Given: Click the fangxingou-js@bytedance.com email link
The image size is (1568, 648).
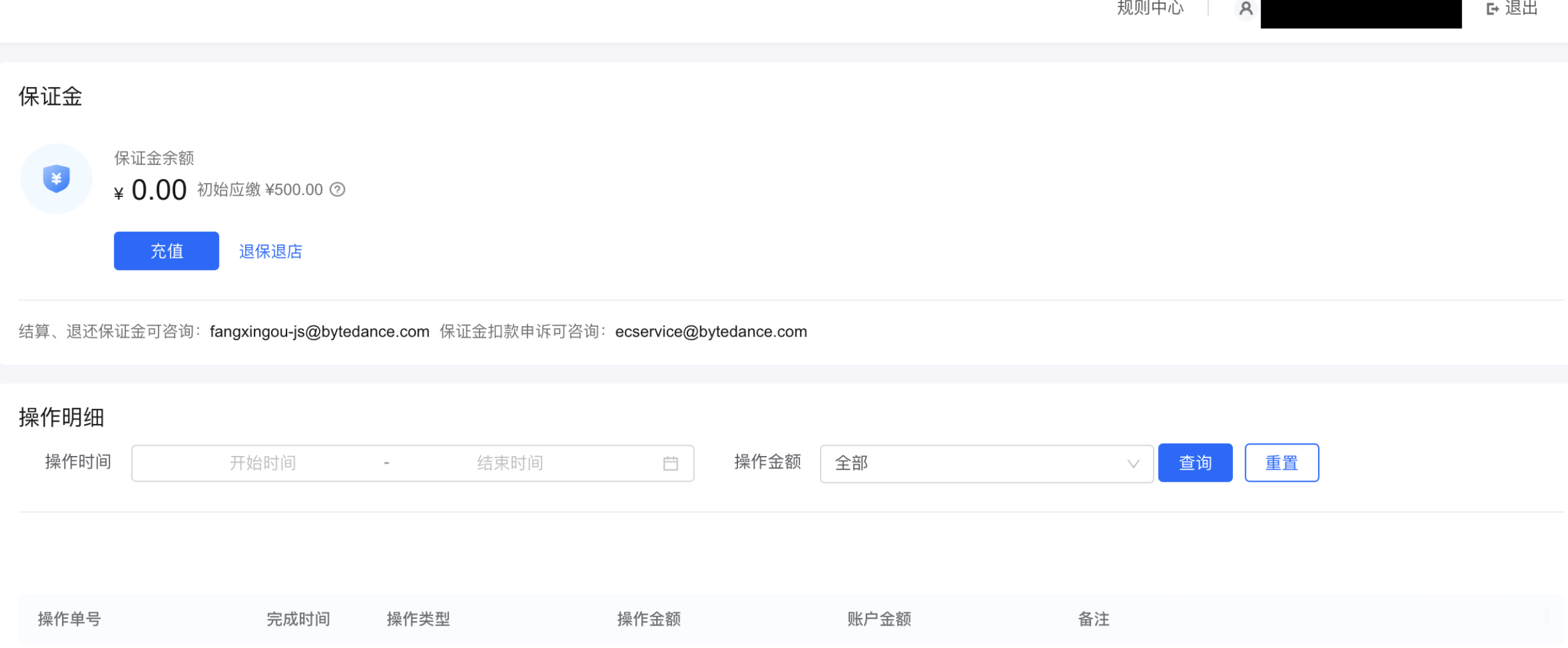Looking at the screenshot, I should coord(319,331).
